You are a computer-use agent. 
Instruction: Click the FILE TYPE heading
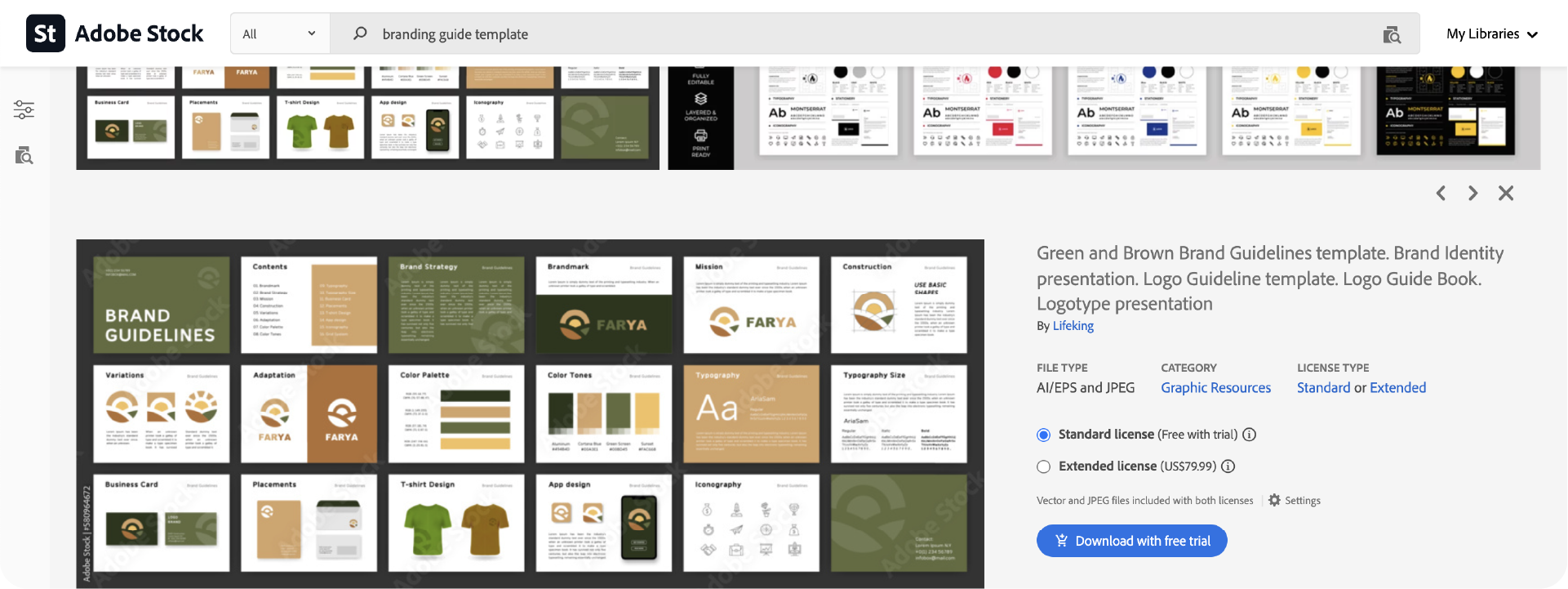pyautogui.click(x=1062, y=368)
